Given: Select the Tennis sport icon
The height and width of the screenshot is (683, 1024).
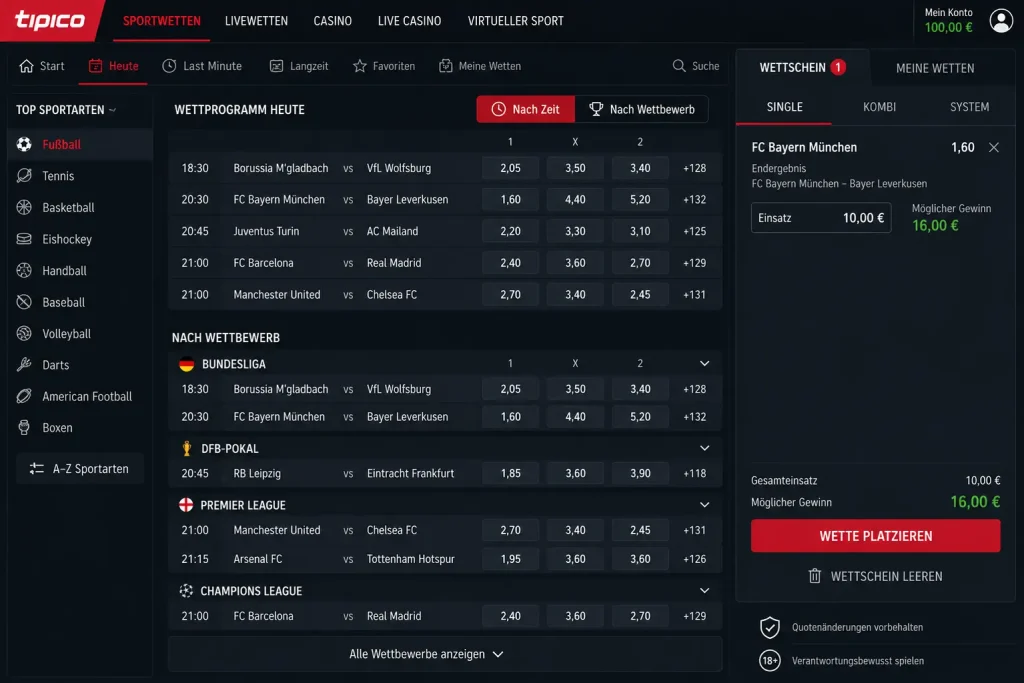Looking at the screenshot, I should coord(24,176).
